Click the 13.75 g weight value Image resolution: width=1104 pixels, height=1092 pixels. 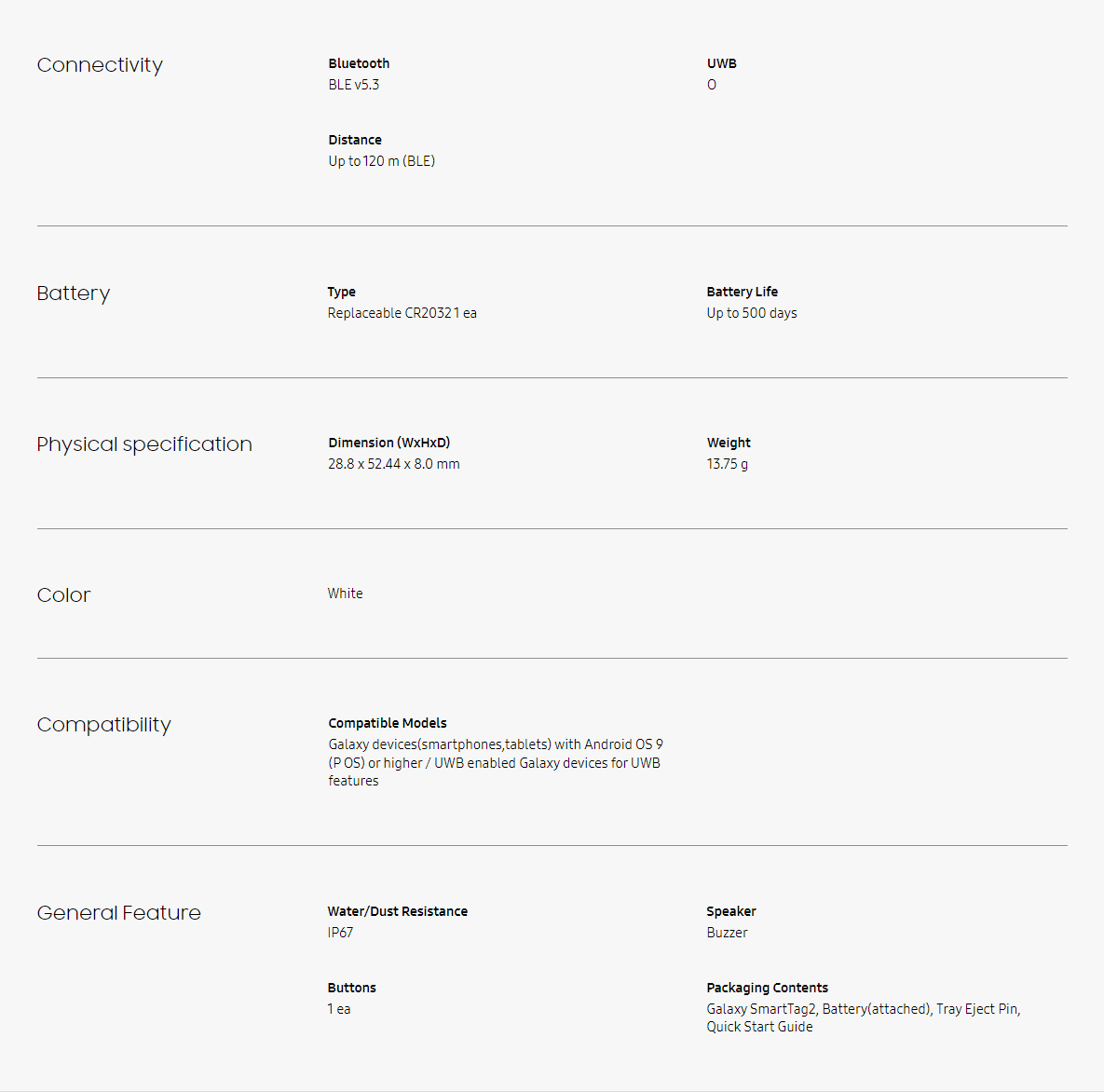[728, 464]
